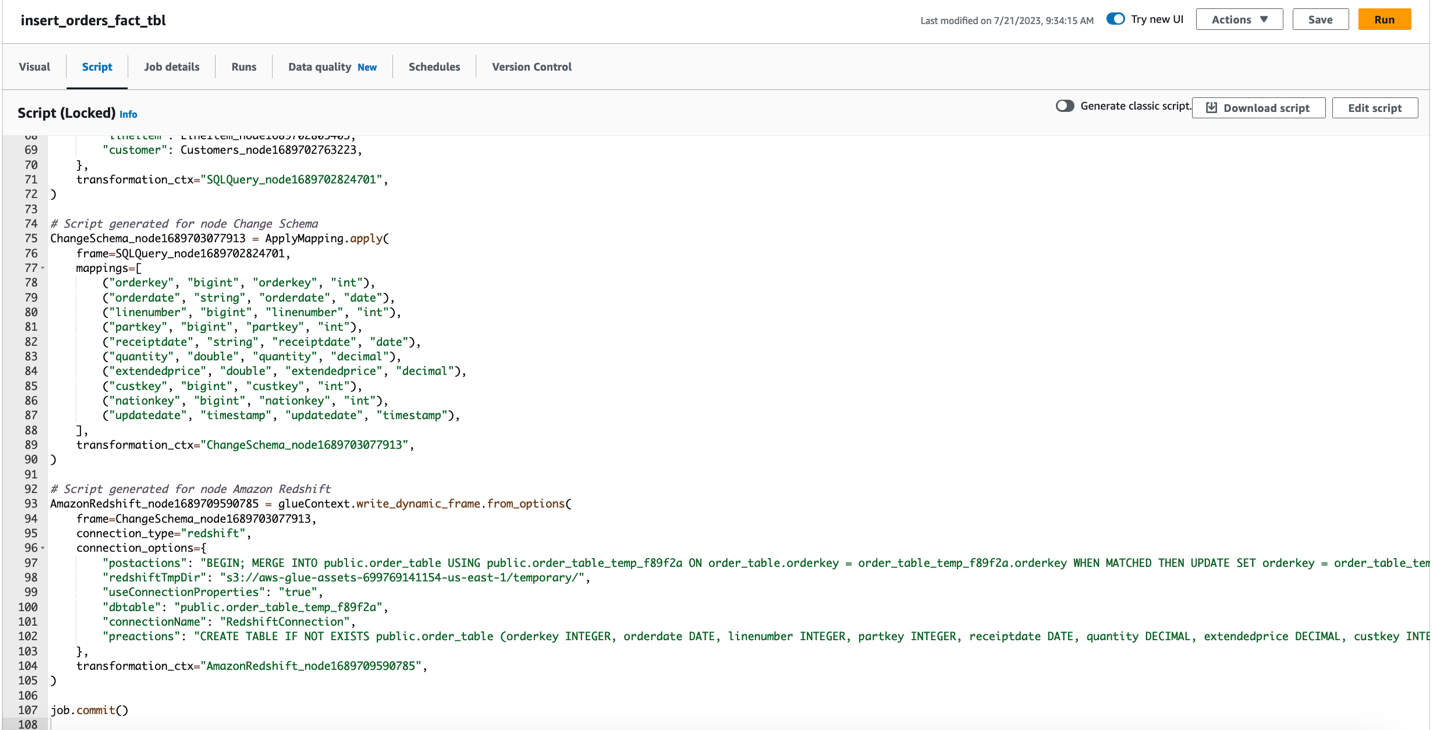
Task: Place cursor on the custkey mapping line
Action: [232, 386]
